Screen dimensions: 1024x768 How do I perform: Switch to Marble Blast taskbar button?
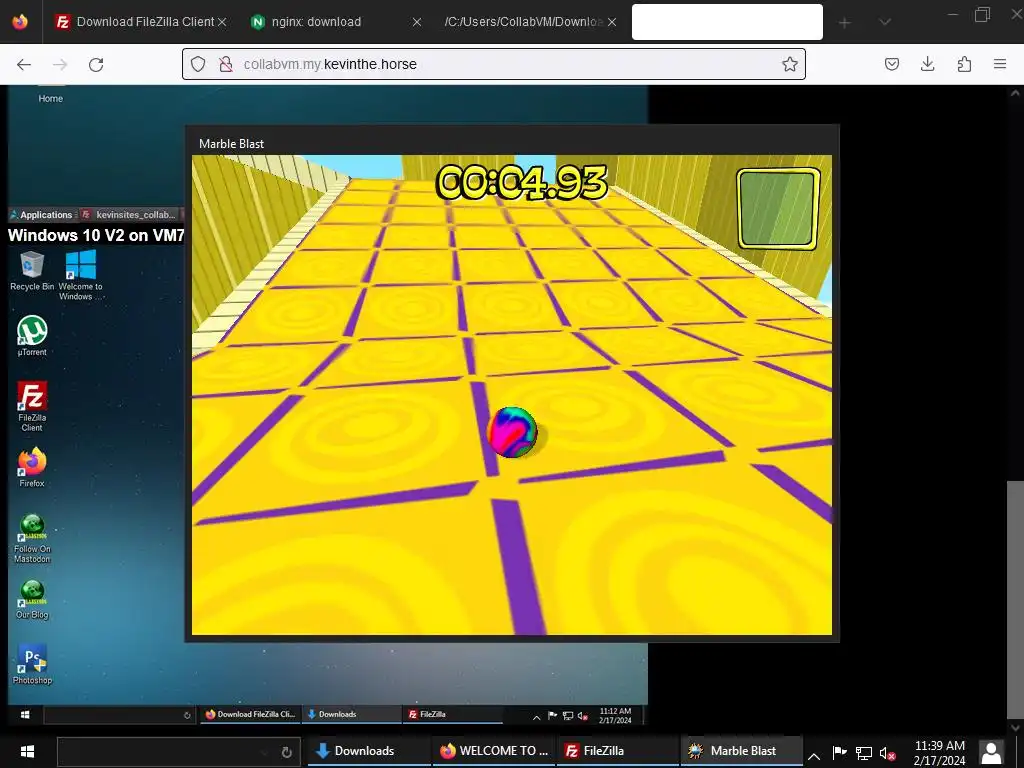tap(742, 751)
